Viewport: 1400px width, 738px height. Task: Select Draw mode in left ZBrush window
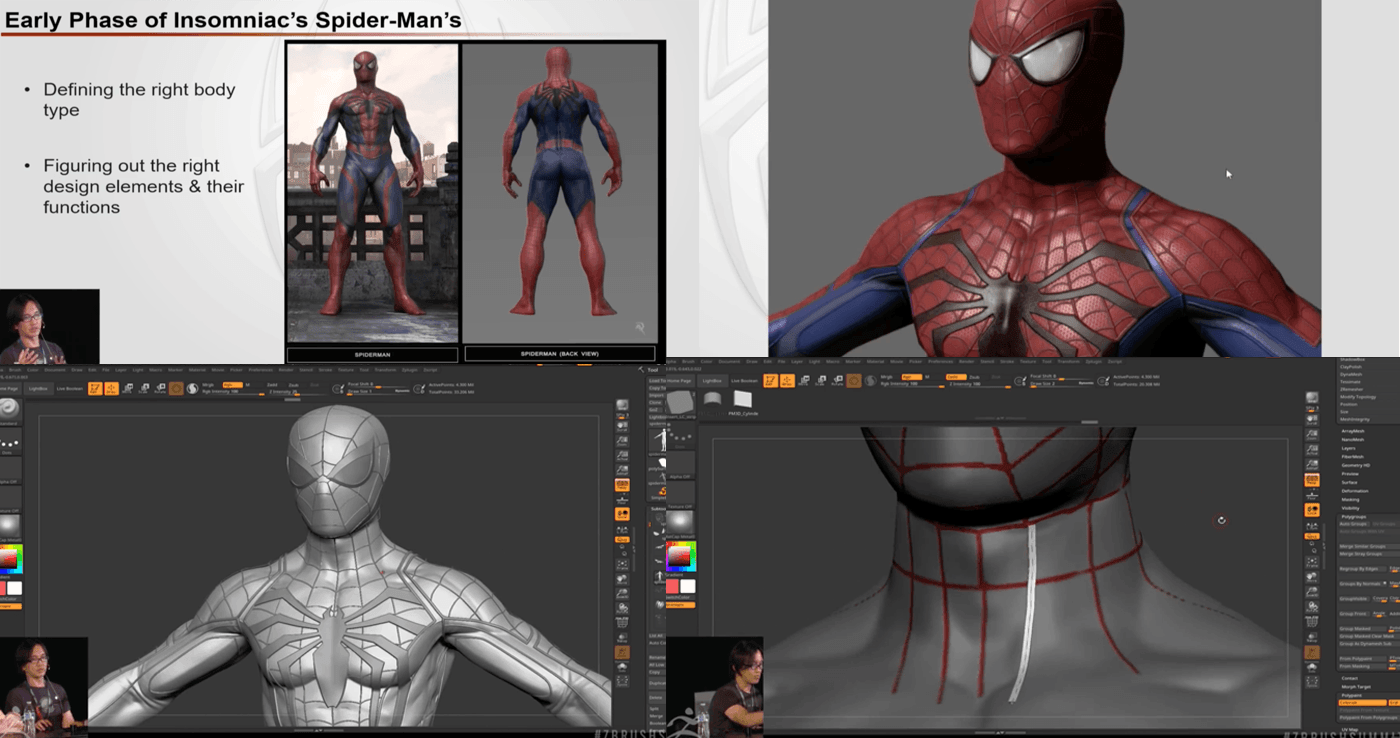click(111, 388)
